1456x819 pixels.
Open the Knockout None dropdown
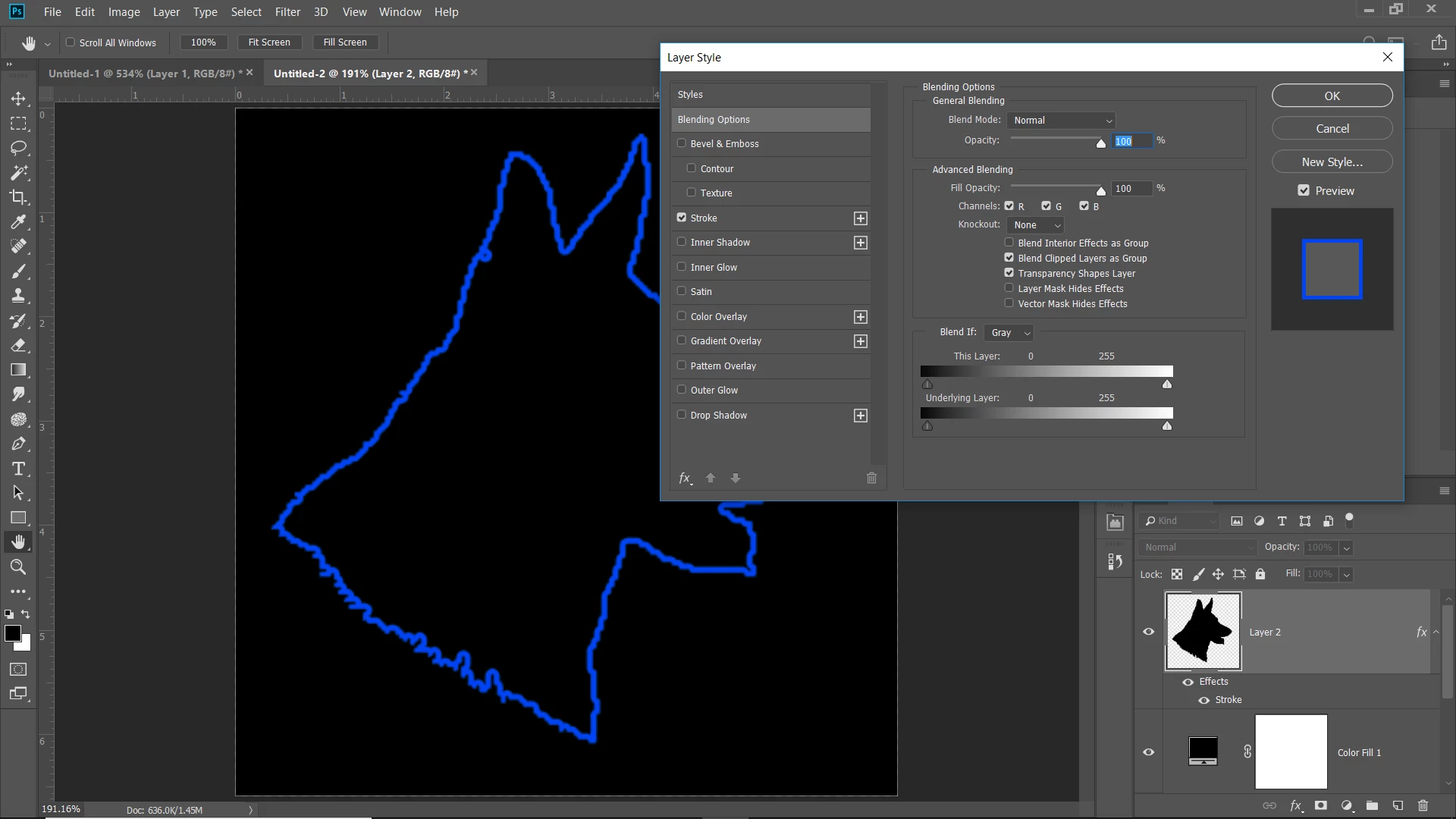(x=1036, y=225)
